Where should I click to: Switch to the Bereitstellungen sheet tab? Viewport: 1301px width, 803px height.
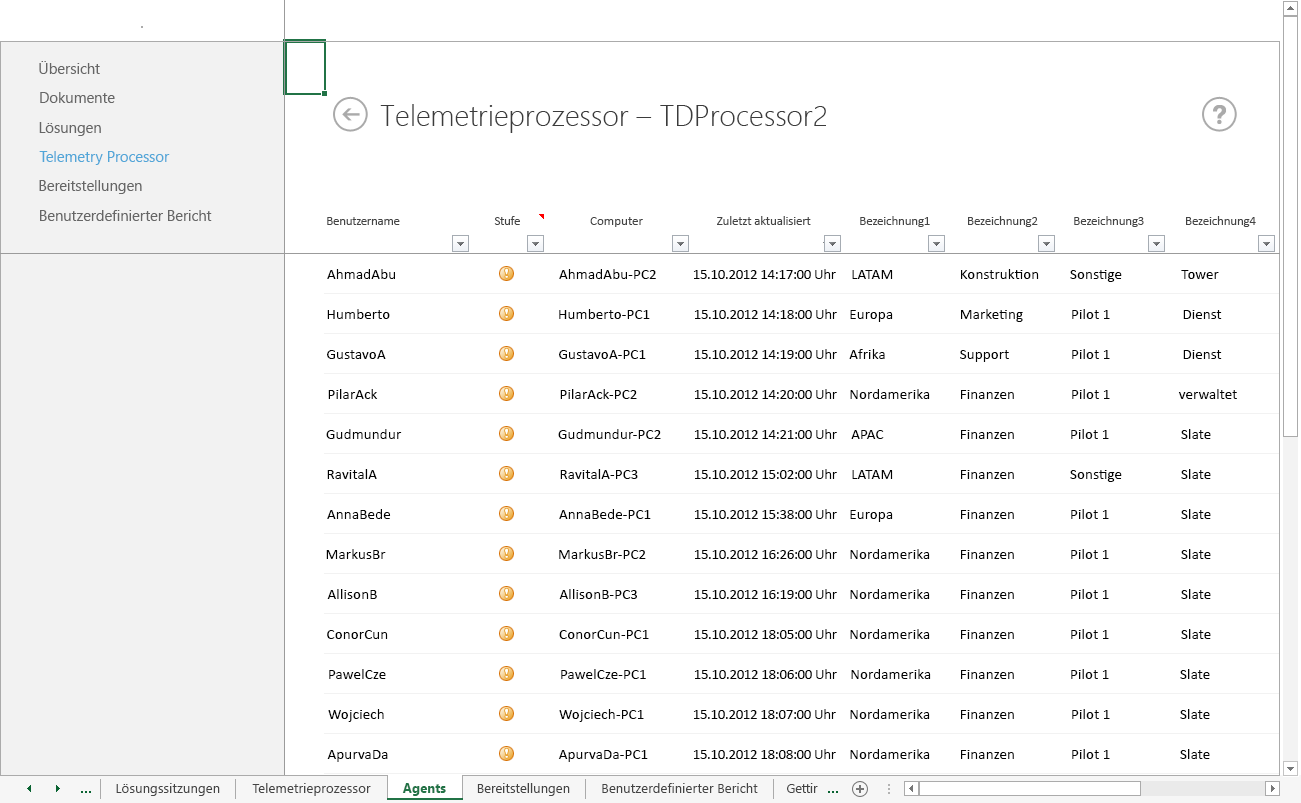(x=523, y=789)
